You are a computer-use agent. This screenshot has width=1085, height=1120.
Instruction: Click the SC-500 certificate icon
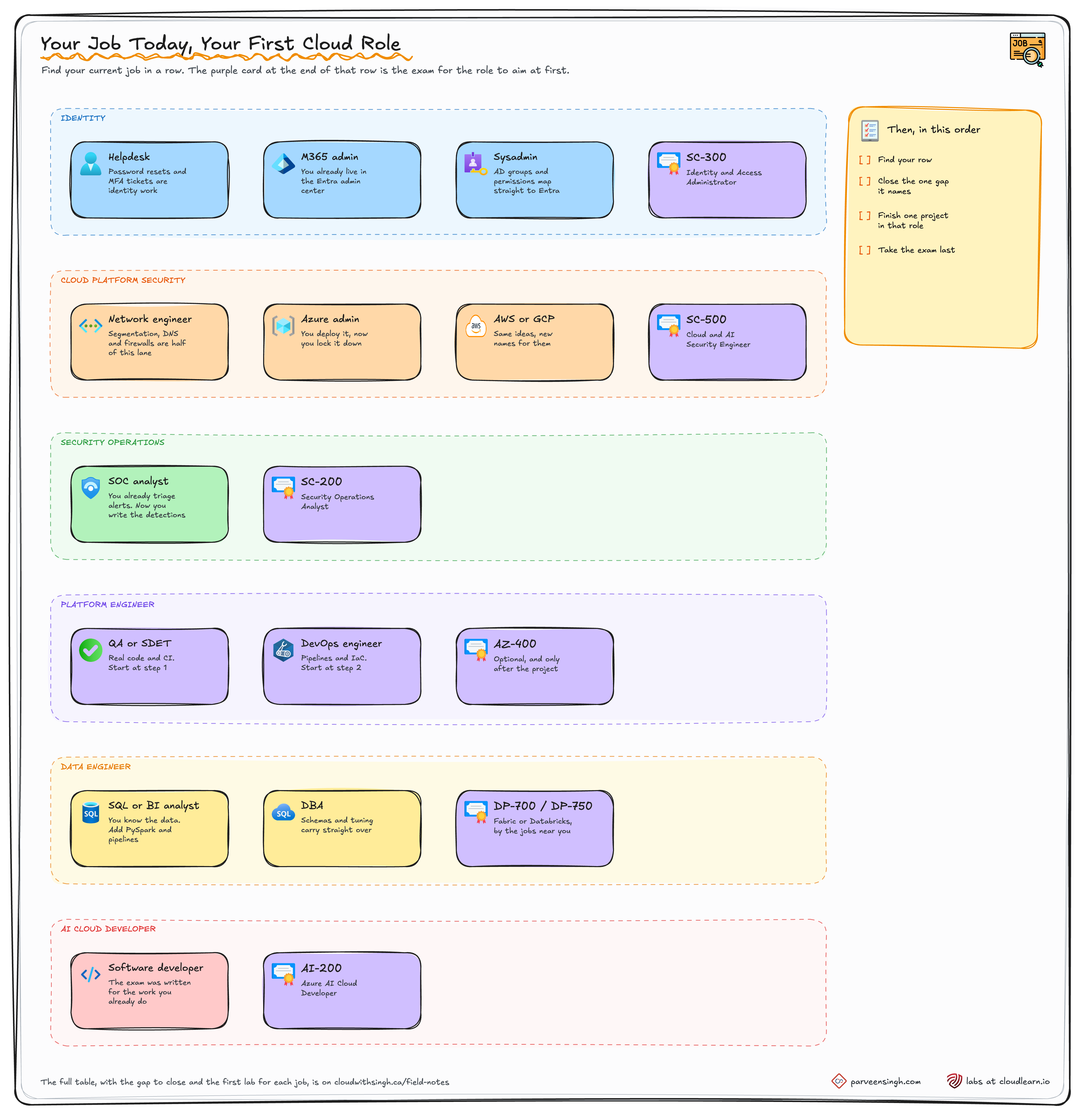tap(669, 325)
